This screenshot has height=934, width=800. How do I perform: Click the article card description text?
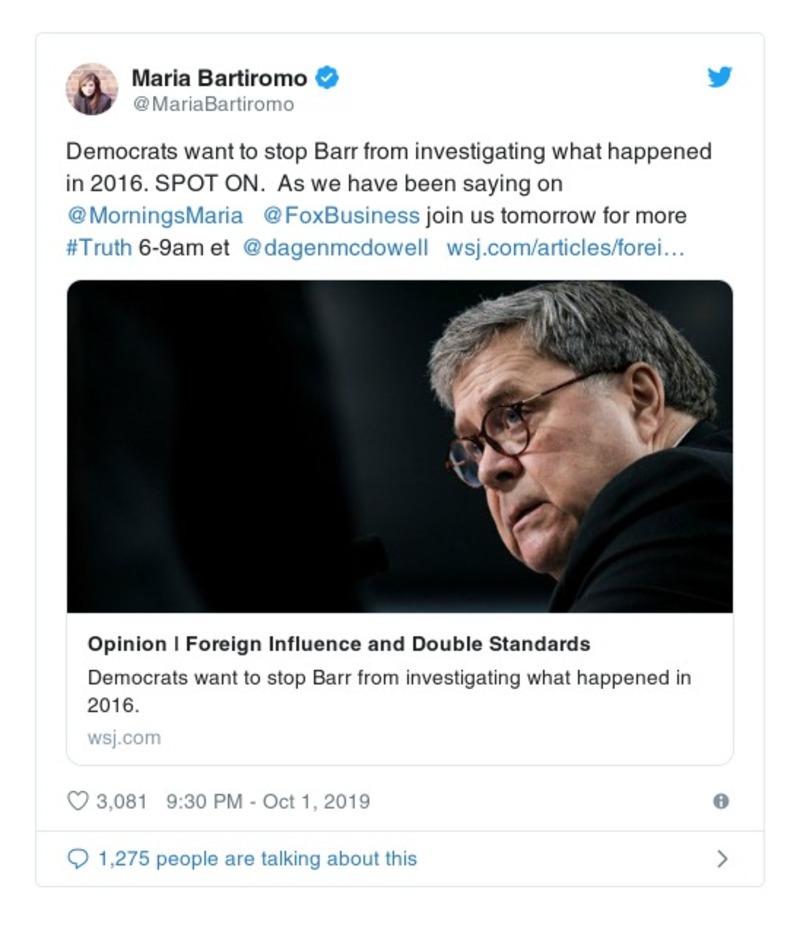click(x=389, y=690)
